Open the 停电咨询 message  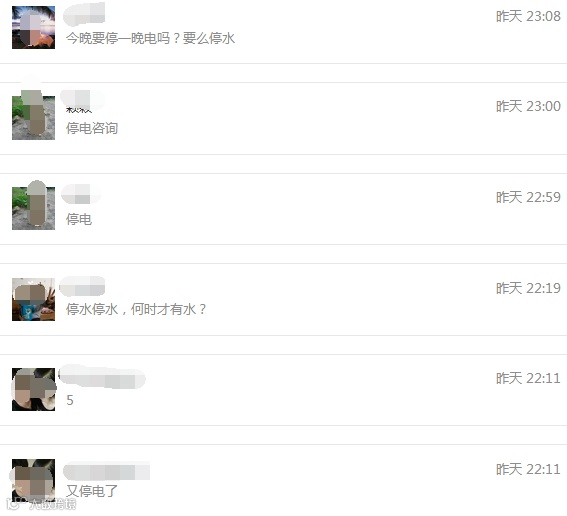[x=92, y=128]
